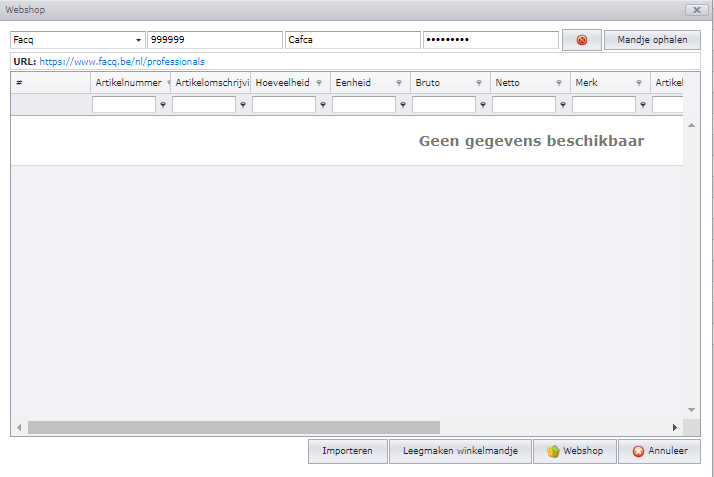This screenshot has width=714, height=477.
Task: Click the Artikelomschrijving filter text box
Action: coord(204,105)
